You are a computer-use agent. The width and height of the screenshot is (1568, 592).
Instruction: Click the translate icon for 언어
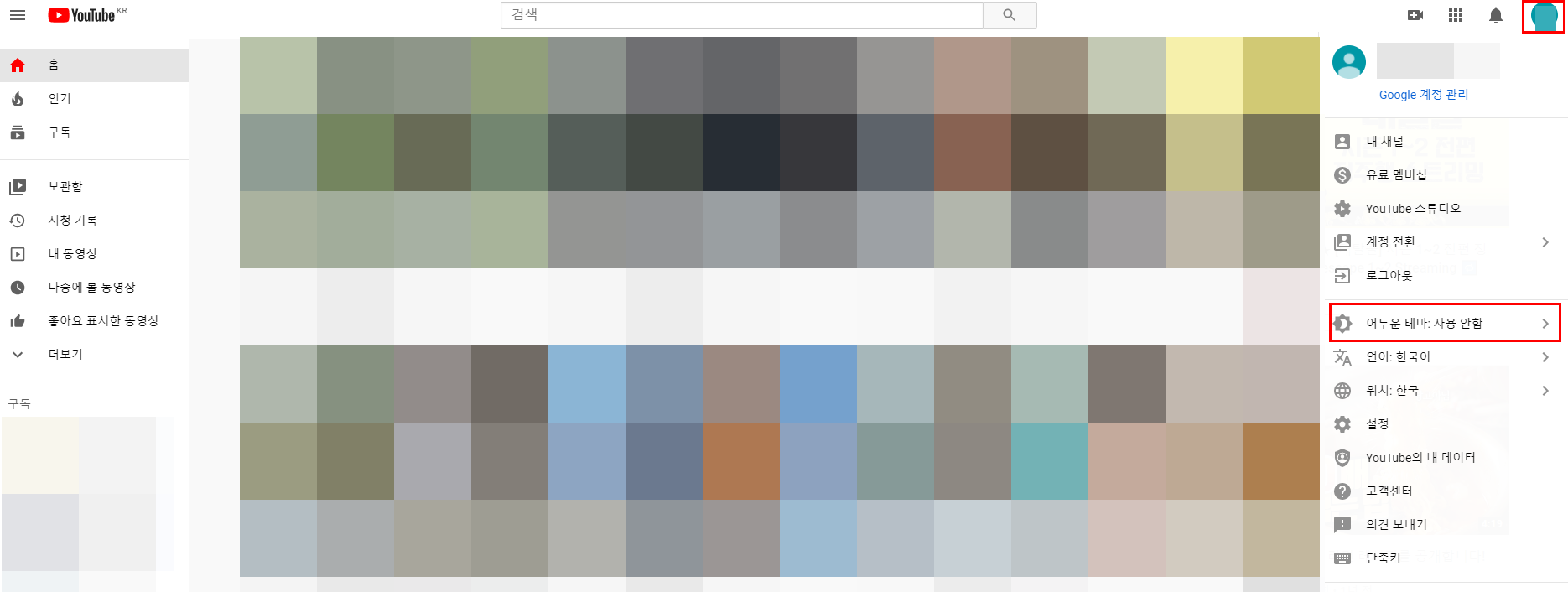[x=1342, y=357]
